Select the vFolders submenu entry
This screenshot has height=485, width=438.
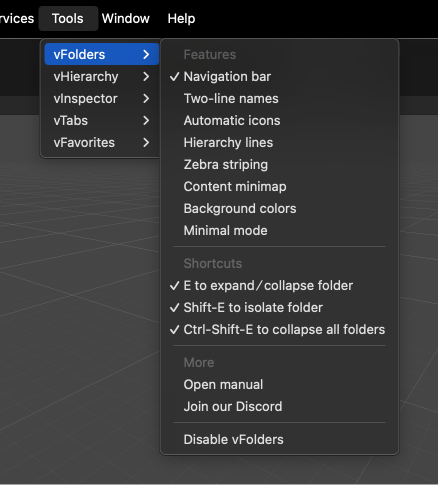(102, 54)
